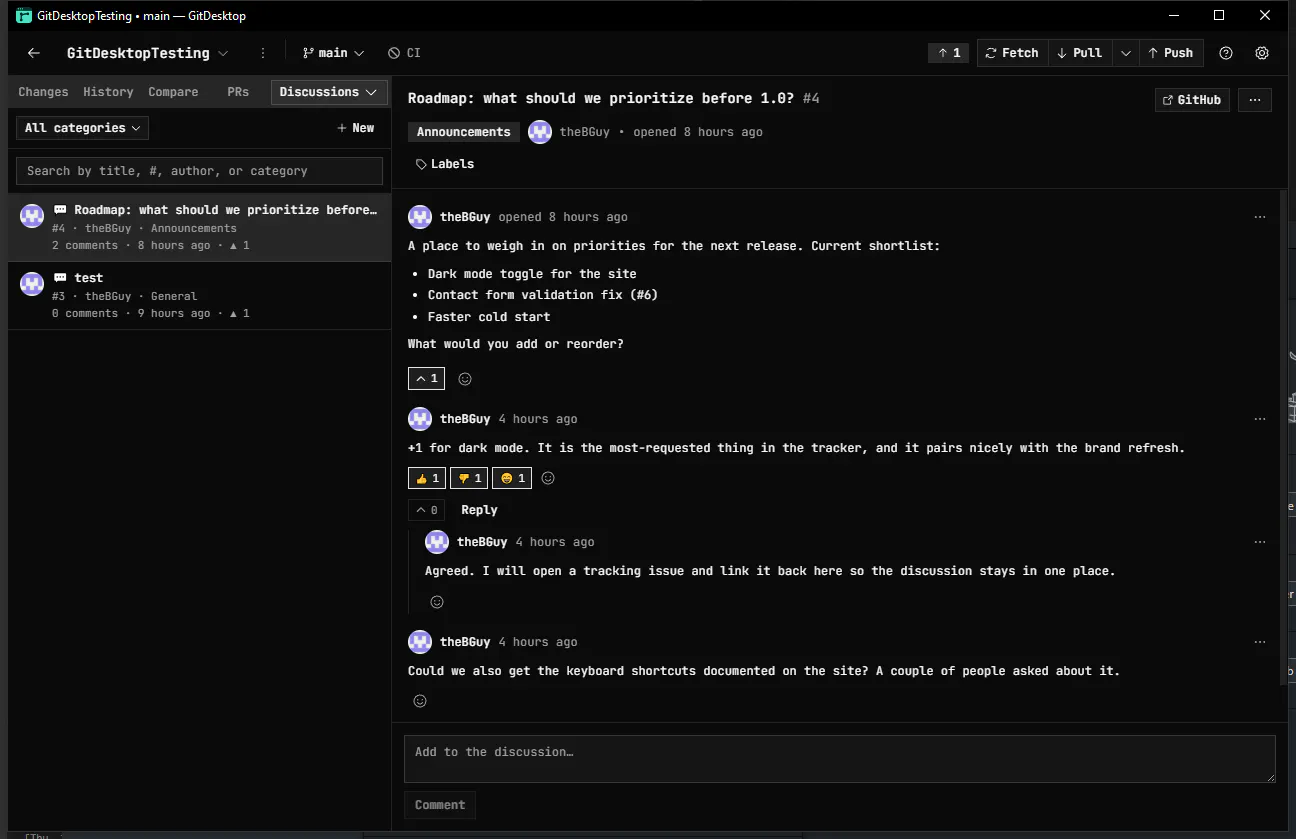The width and height of the screenshot is (1296, 839).
Task: Open the Labels tag control
Action: (x=445, y=164)
